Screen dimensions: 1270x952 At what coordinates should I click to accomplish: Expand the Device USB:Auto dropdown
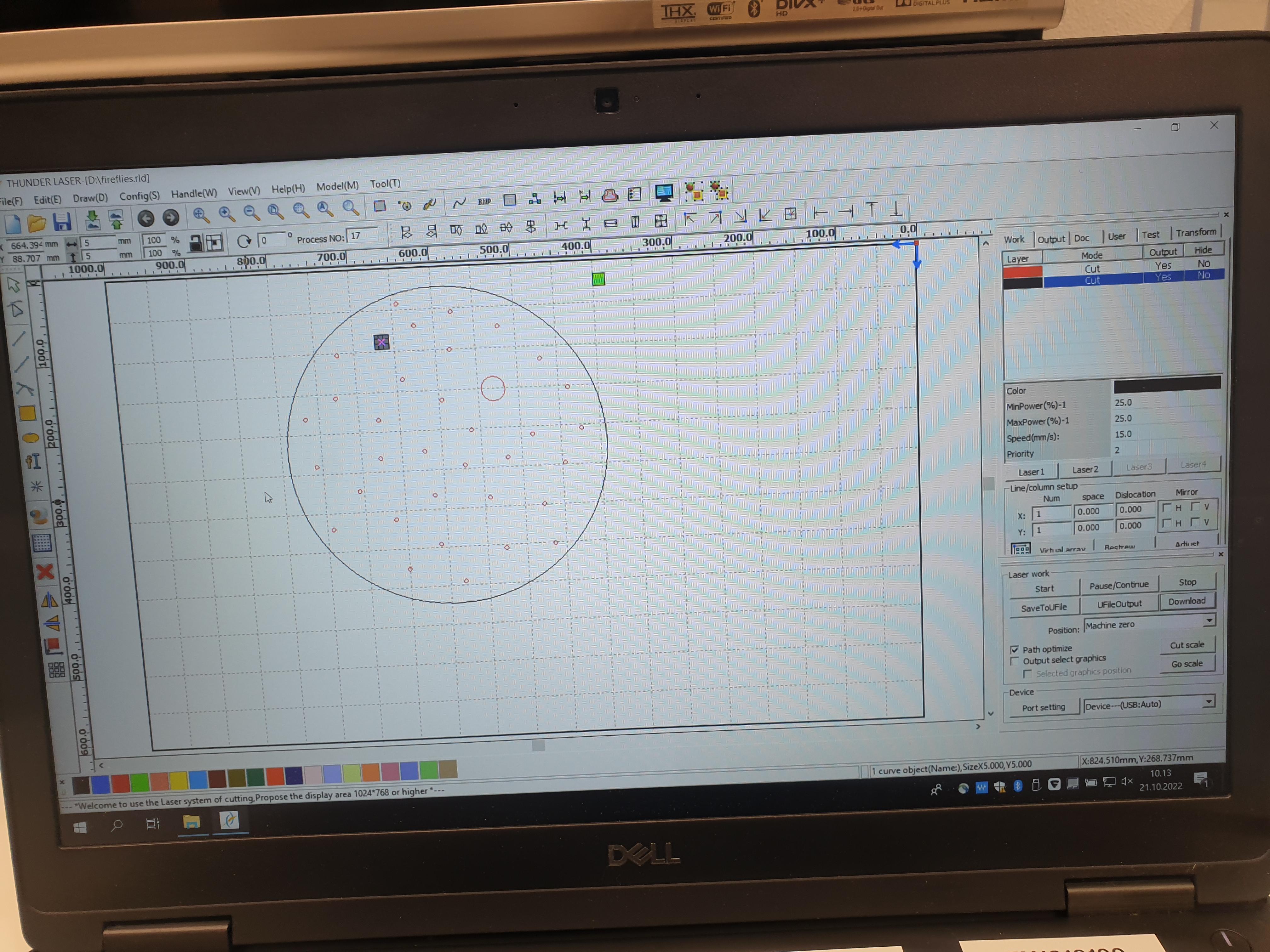[1209, 702]
